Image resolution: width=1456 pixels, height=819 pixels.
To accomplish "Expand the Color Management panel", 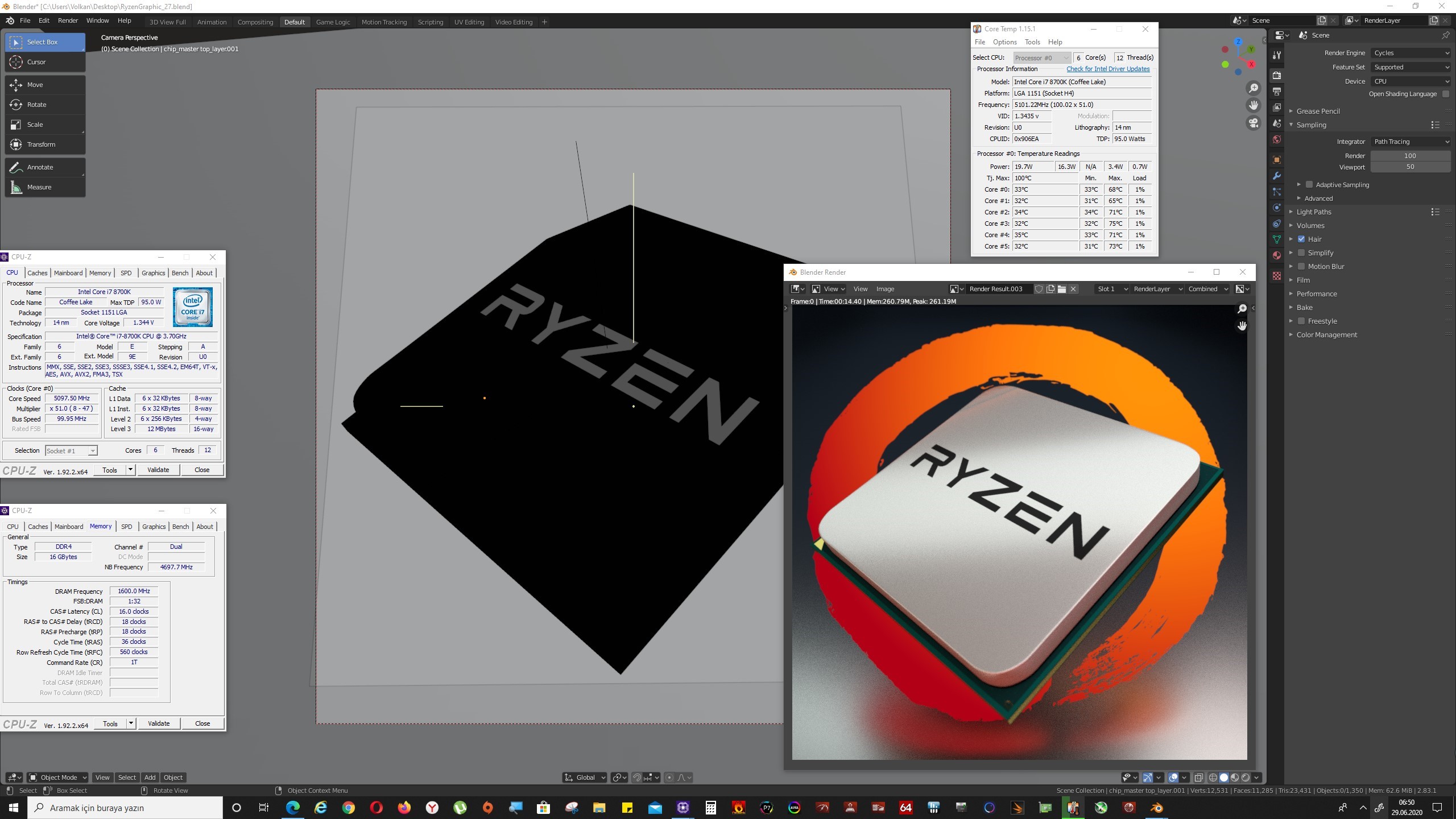I will coord(1327,335).
